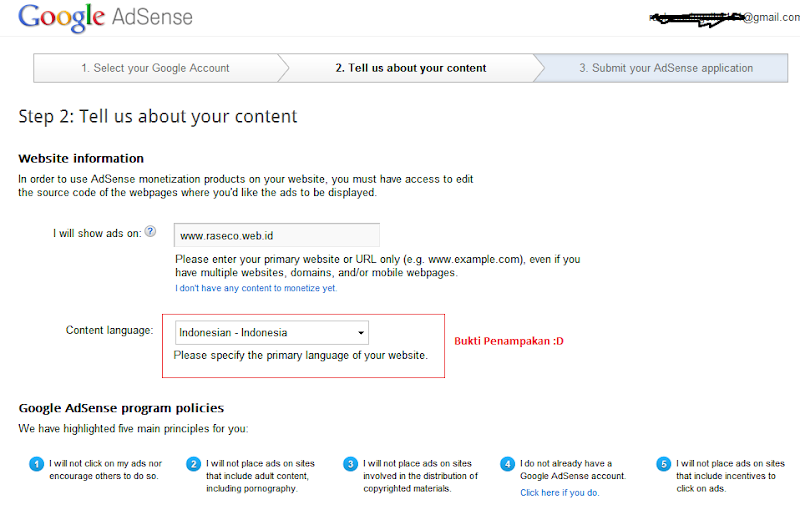The width and height of the screenshot is (800, 515).
Task: Click the policy number 4 circle icon
Action: point(507,464)
